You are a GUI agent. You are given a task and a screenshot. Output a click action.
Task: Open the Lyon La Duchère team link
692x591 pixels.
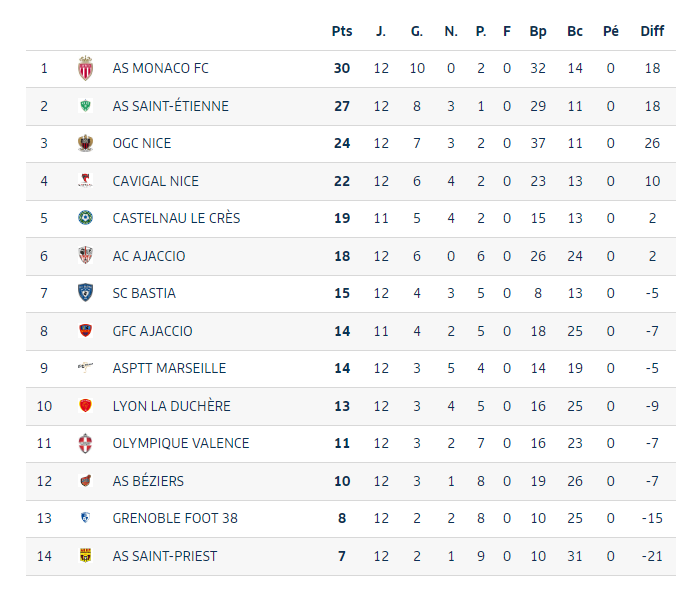171,406
